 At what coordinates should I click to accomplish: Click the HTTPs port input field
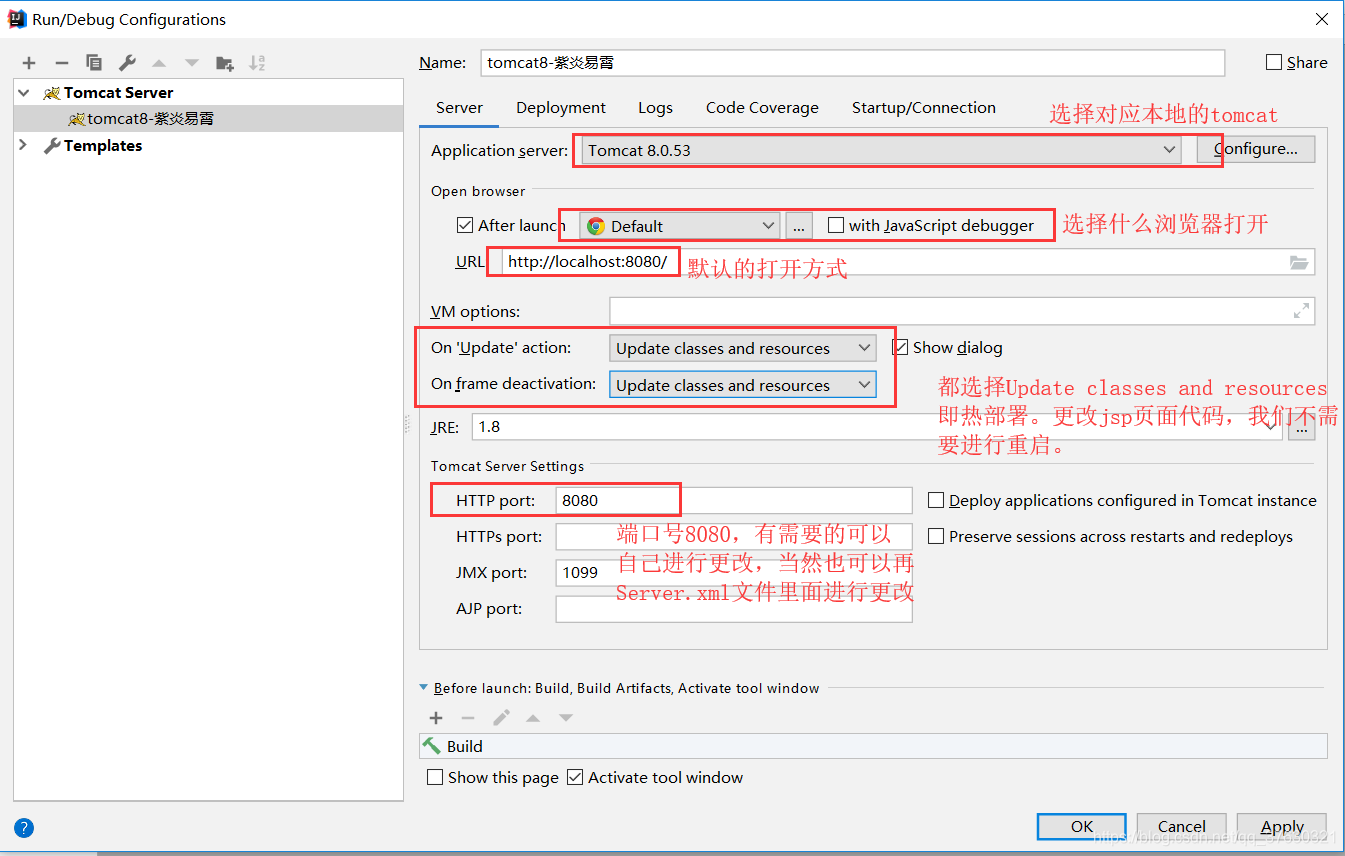(734, 536)
